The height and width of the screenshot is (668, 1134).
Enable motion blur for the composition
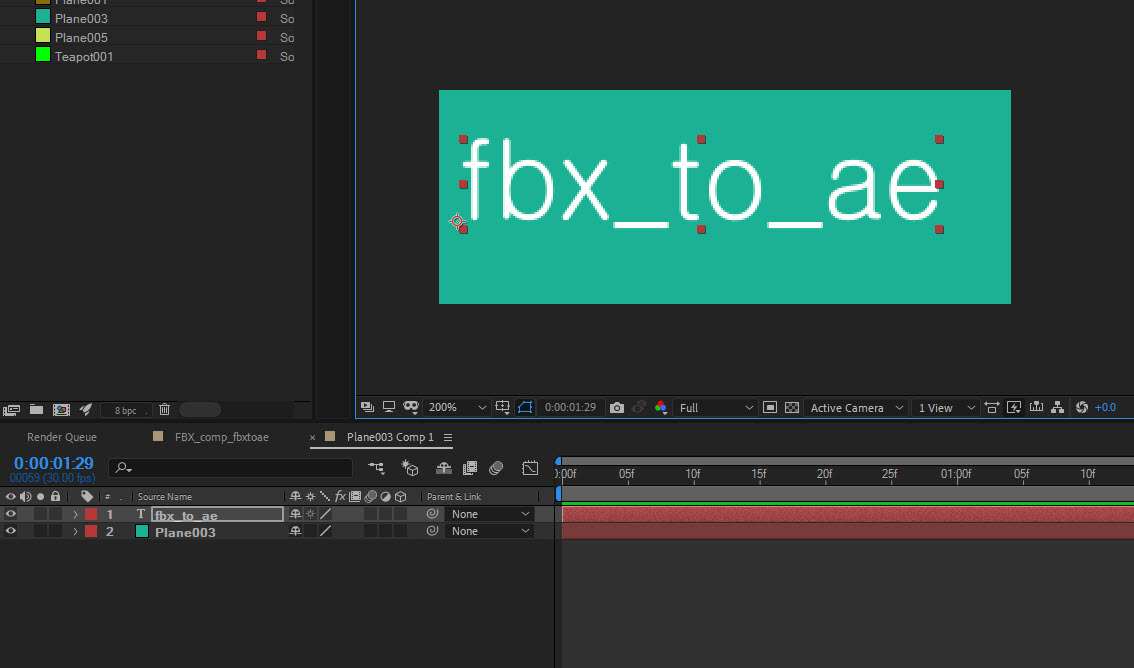[496, 468]
